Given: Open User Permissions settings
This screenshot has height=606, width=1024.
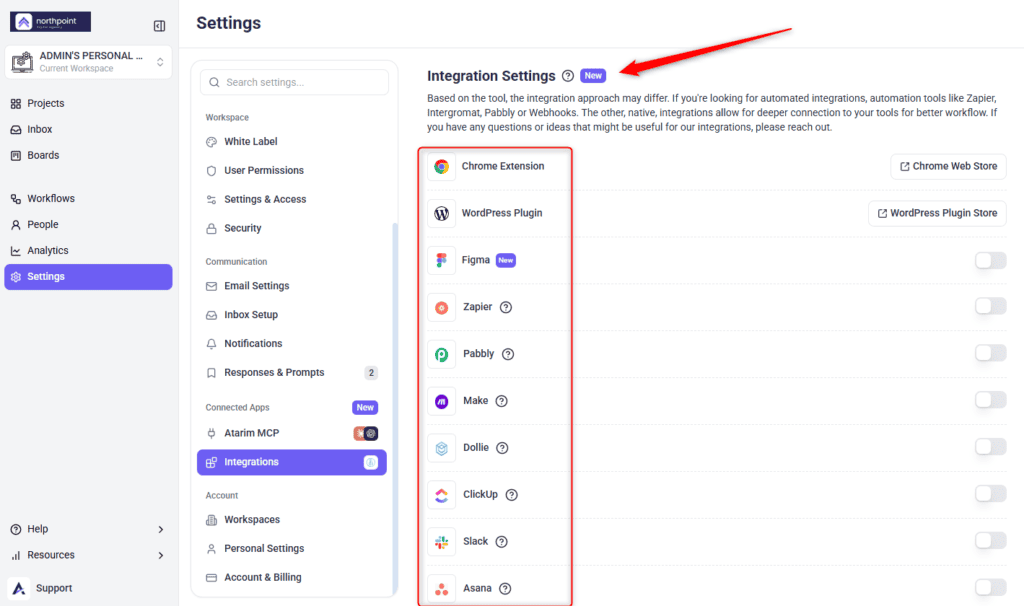Looking at the screenshot, I should coord(292,170).
